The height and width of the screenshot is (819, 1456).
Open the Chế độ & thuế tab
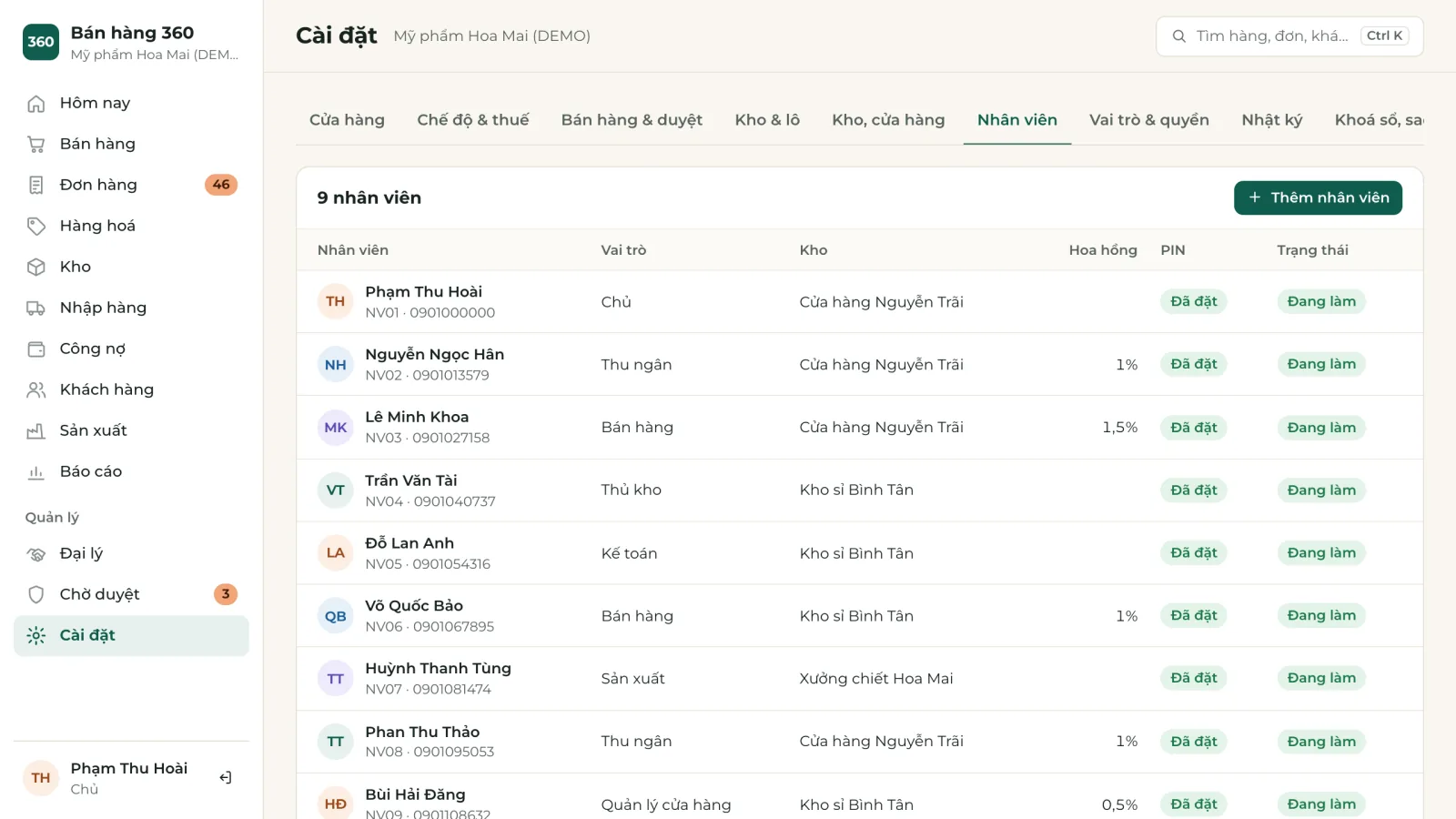click(x=473, y=120)
